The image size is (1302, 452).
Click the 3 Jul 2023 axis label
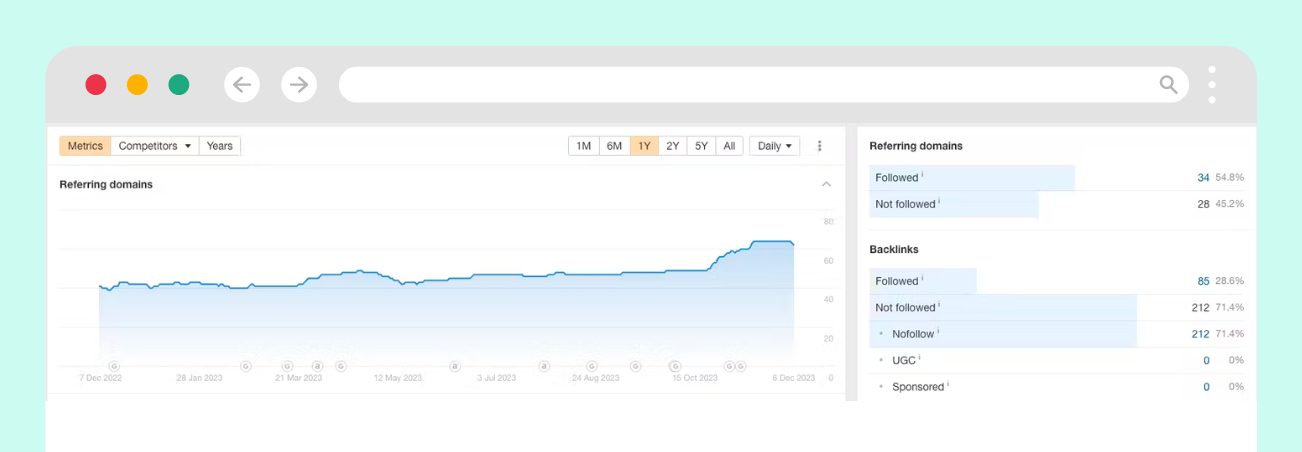(x=496, y=379)
